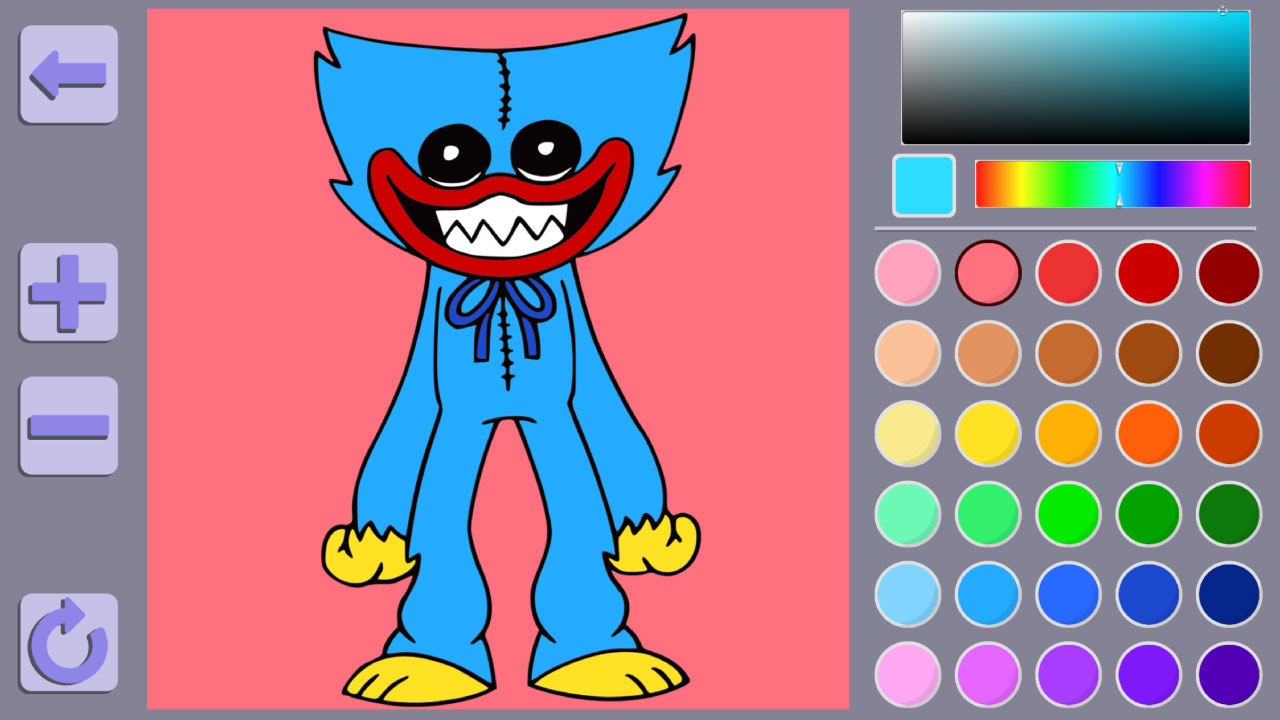Pick the light pink swatch in top row
This screenshot has width=1280, height=720.
click(907, 272)
